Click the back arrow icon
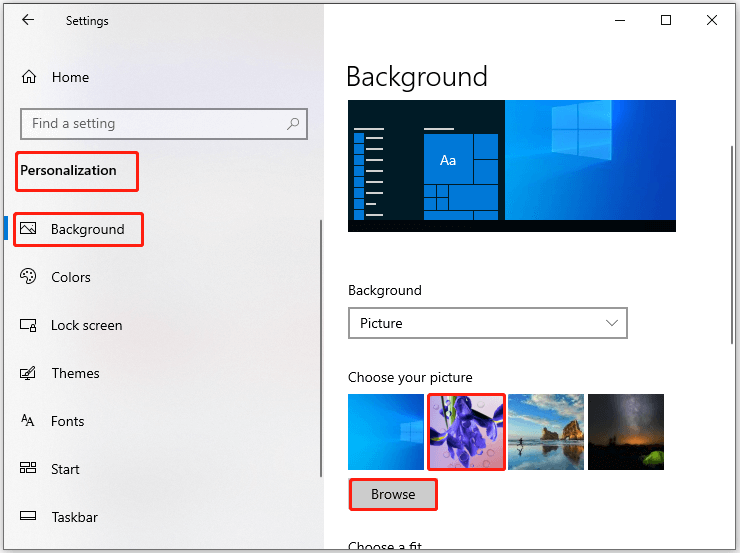Screen dimensions: 740x553 pyautogui.click(x=28, y=20)
